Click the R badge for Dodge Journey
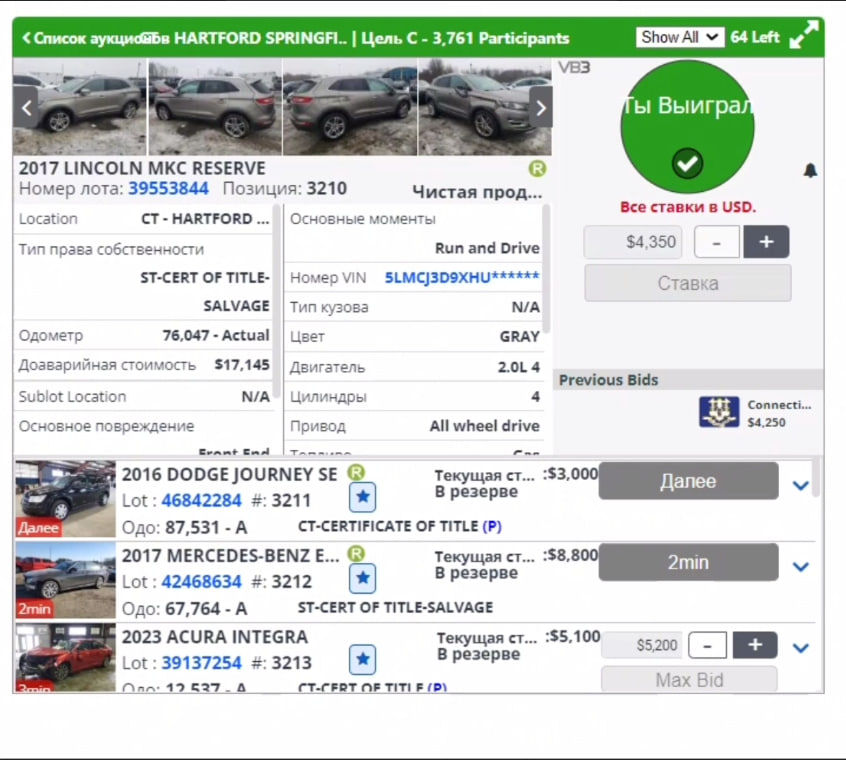Screen dimensions: 846x760 tap(356, 473)
